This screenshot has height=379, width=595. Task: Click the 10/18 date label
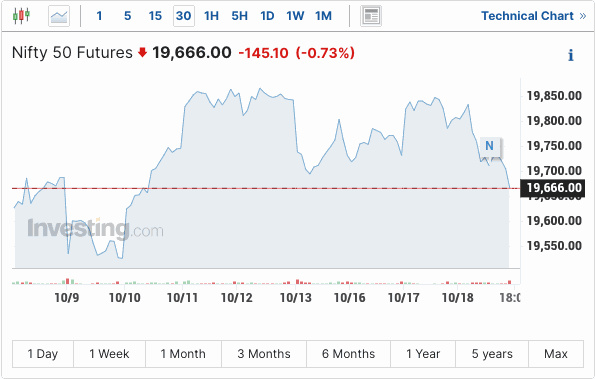[x=458, y=297]
